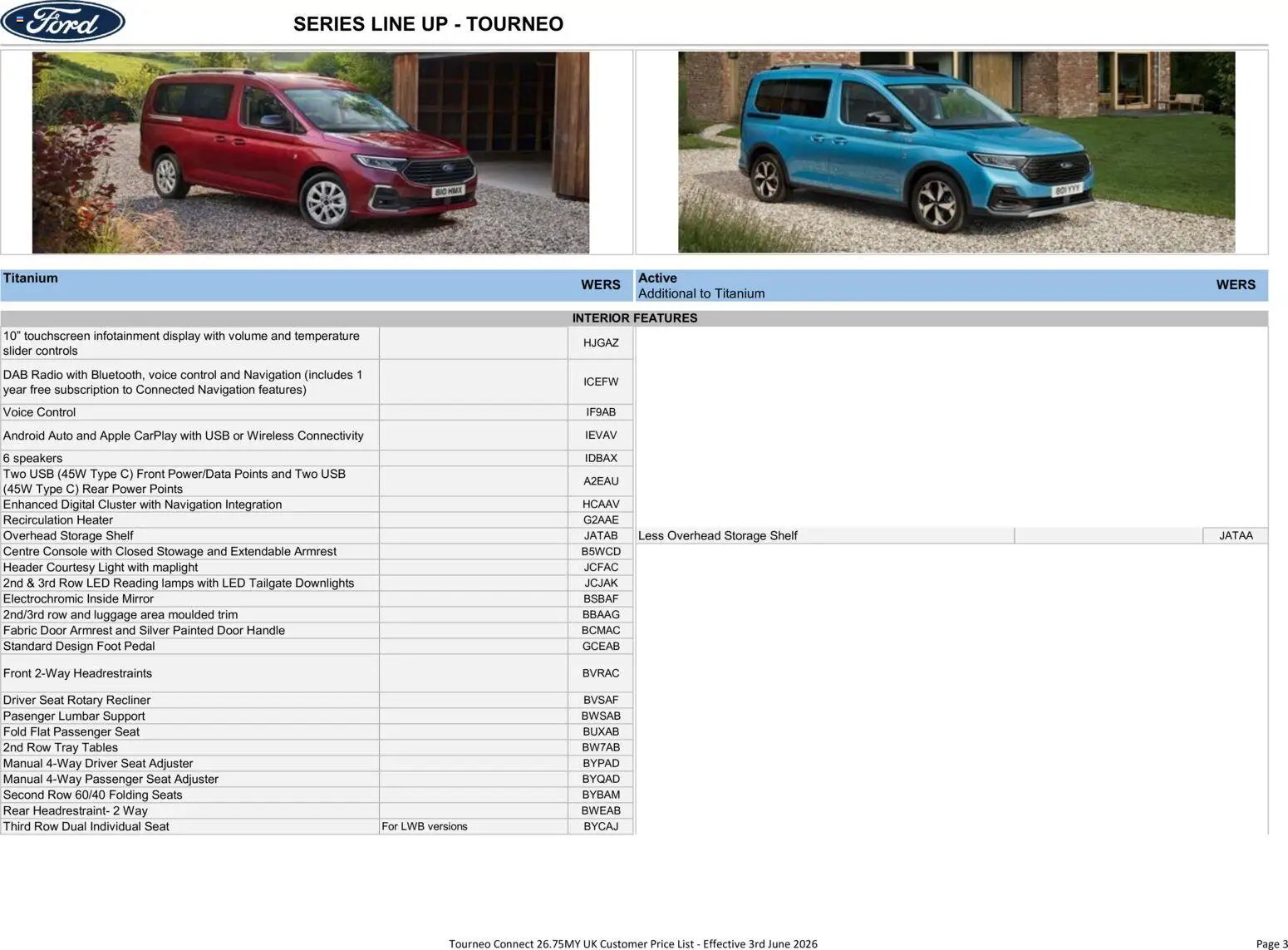Viewport: 1288px width, 950px height.
Task: Select 'Less Overhead Storage Shelf' in the Active column
Action: click(x=718, y=536)
